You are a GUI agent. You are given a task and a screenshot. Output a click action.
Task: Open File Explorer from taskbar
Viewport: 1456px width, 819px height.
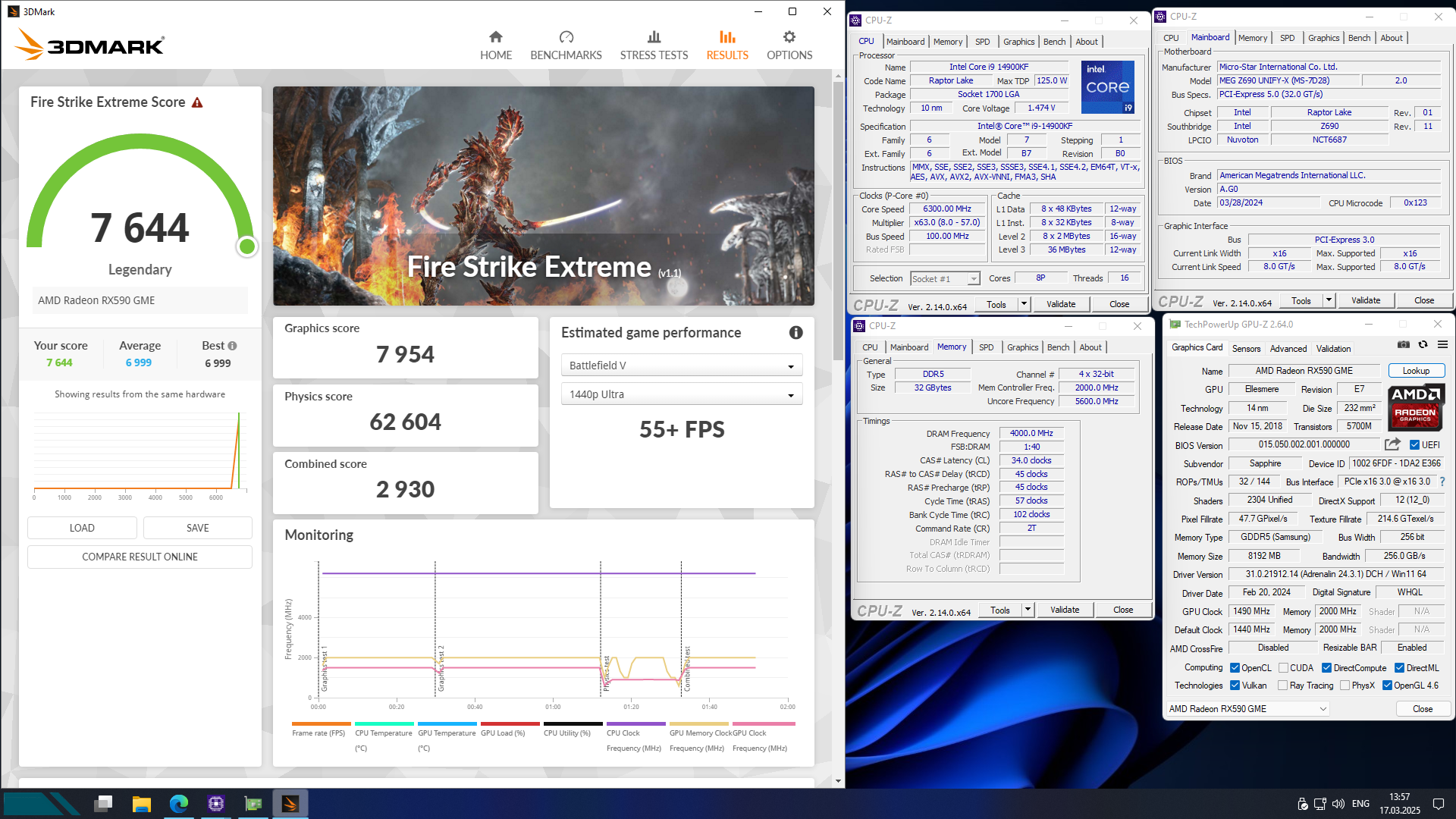tap(141, 804)
